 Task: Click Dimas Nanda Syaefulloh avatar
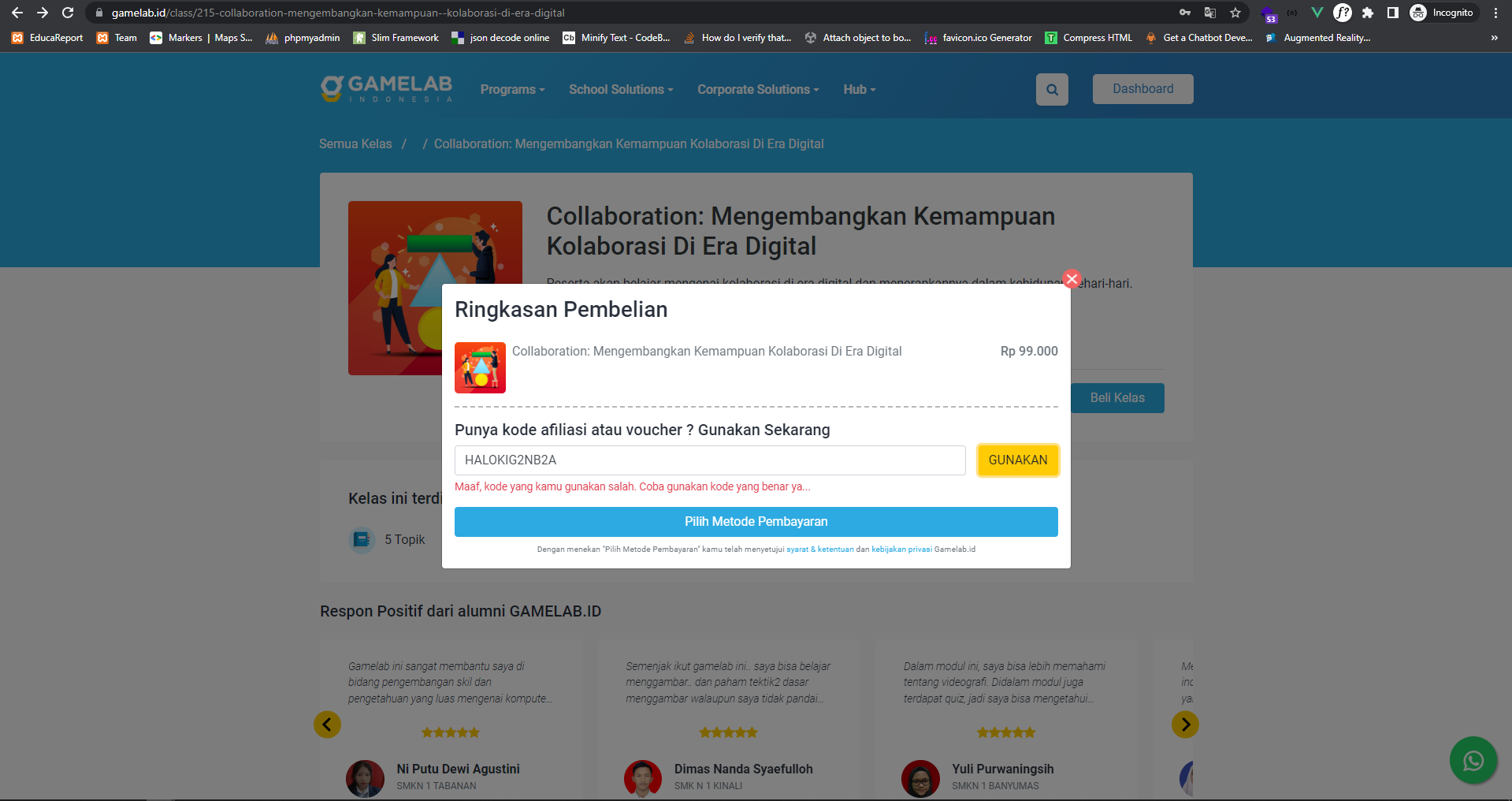click(x=643, y=779)
